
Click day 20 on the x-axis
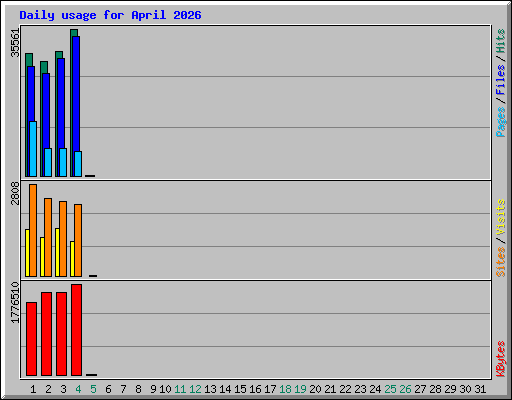[x=315, y=389]
